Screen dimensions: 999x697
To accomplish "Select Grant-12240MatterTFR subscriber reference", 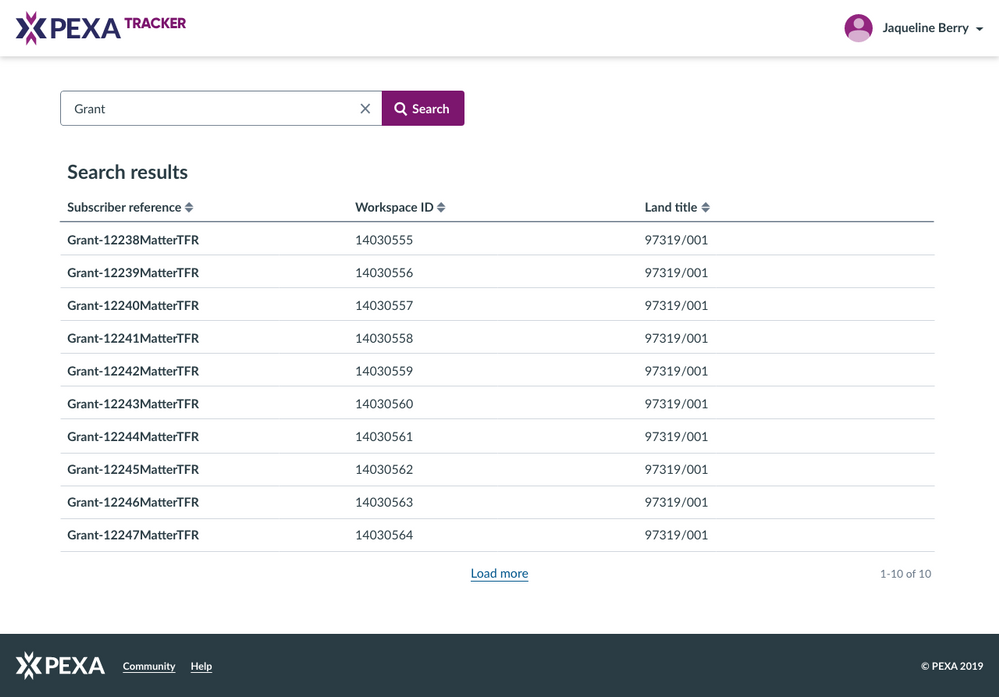I will click(x=133, y=306).
